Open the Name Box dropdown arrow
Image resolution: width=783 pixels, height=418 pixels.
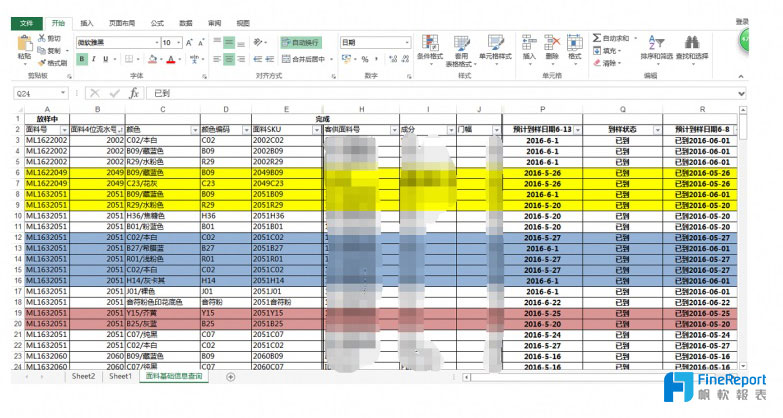point(63,93)
